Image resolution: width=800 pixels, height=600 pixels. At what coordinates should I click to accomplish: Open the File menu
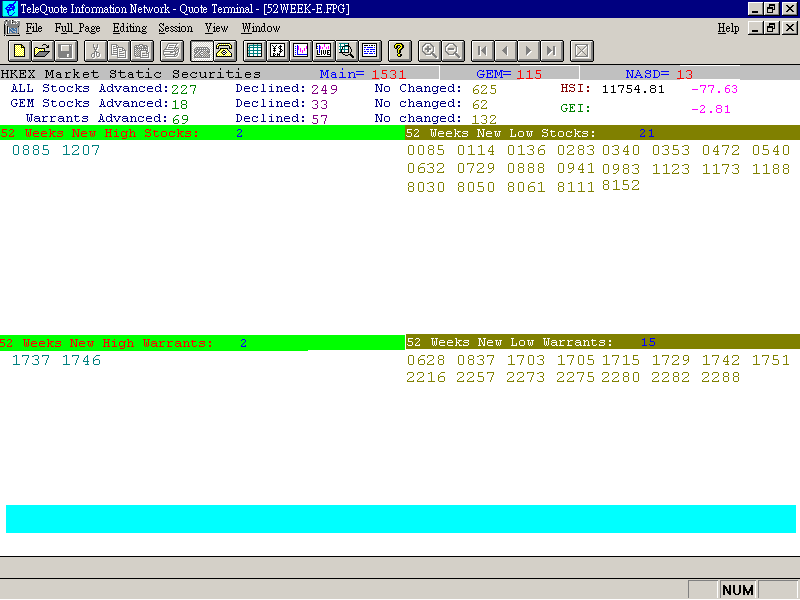pyautogui.click(x=34, y=28)
